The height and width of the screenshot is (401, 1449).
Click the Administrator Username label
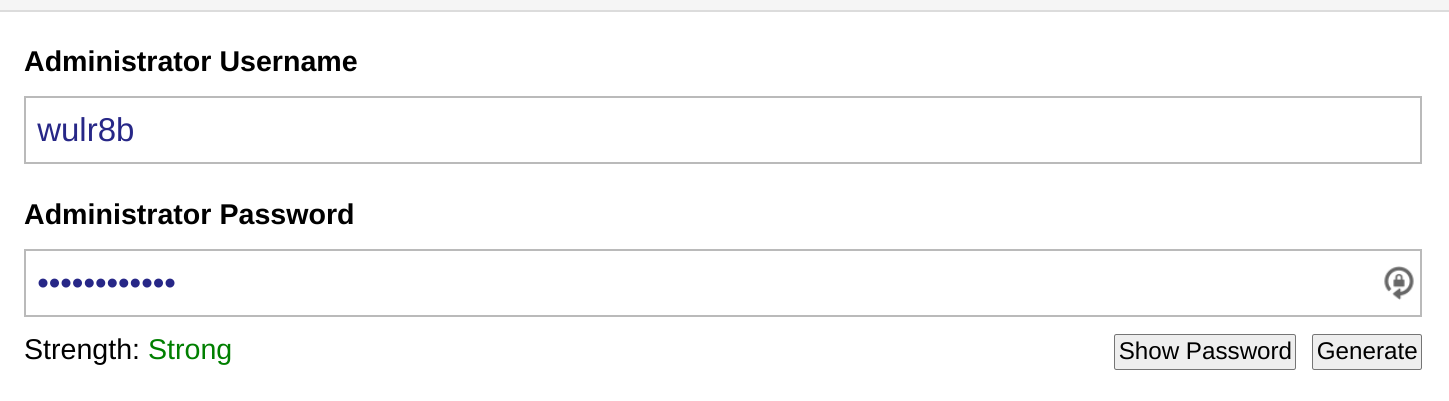[190, 62]
